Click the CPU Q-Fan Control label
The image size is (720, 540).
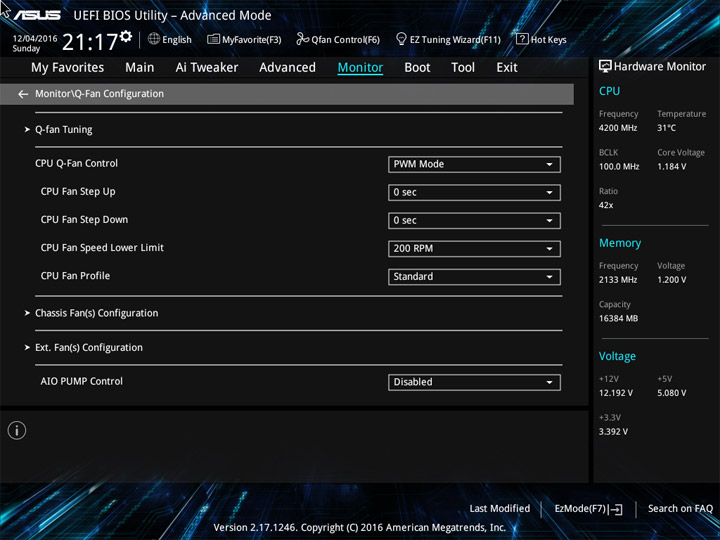(x=76, y=163)
